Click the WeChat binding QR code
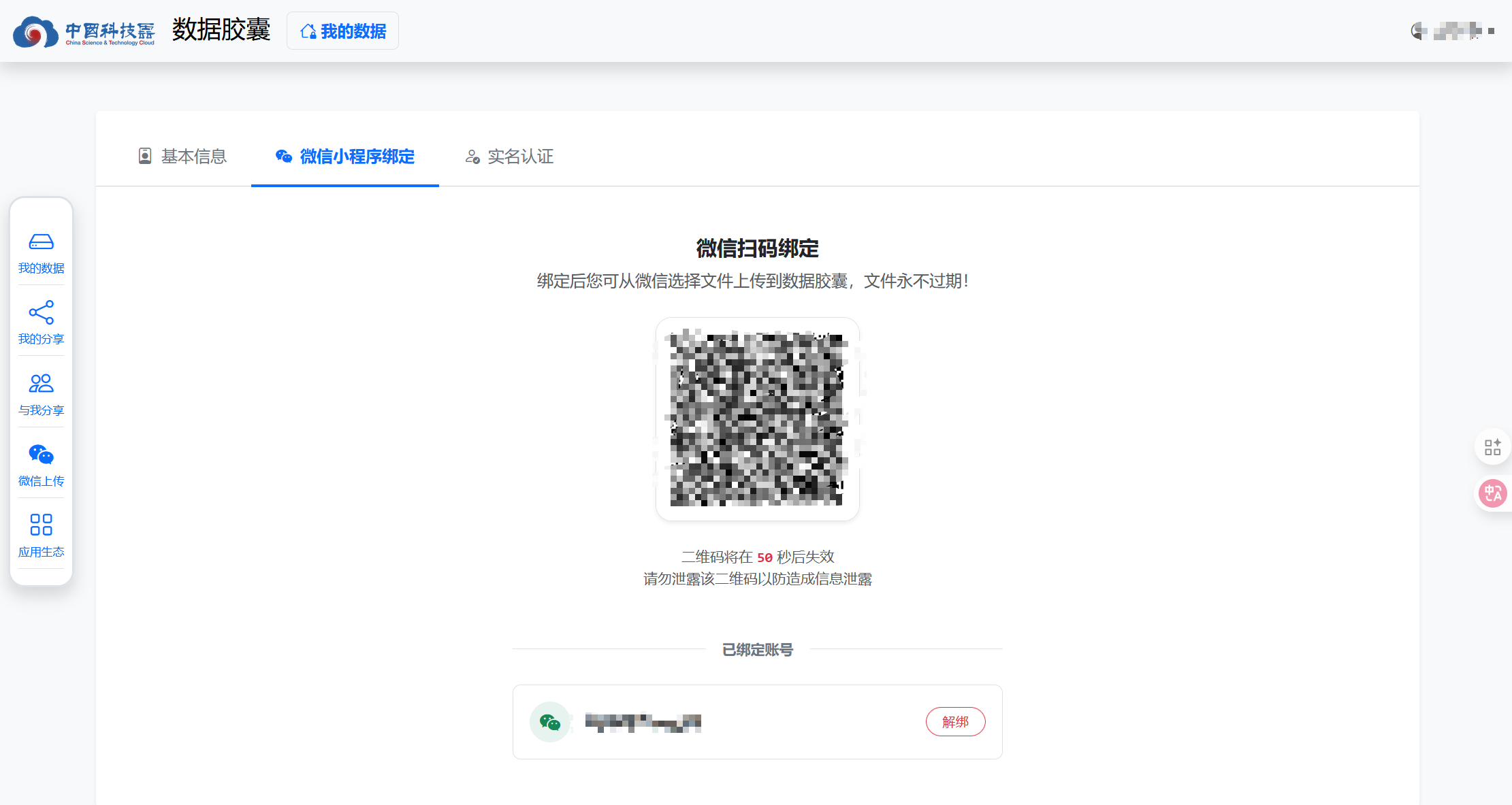 (x=758, y=419)
